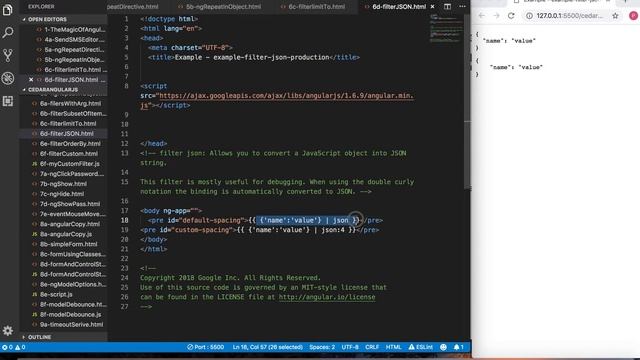Open file 6b-filterSubsetOfItem...
The image size is (640, 360).
click(x=73, y=113)
